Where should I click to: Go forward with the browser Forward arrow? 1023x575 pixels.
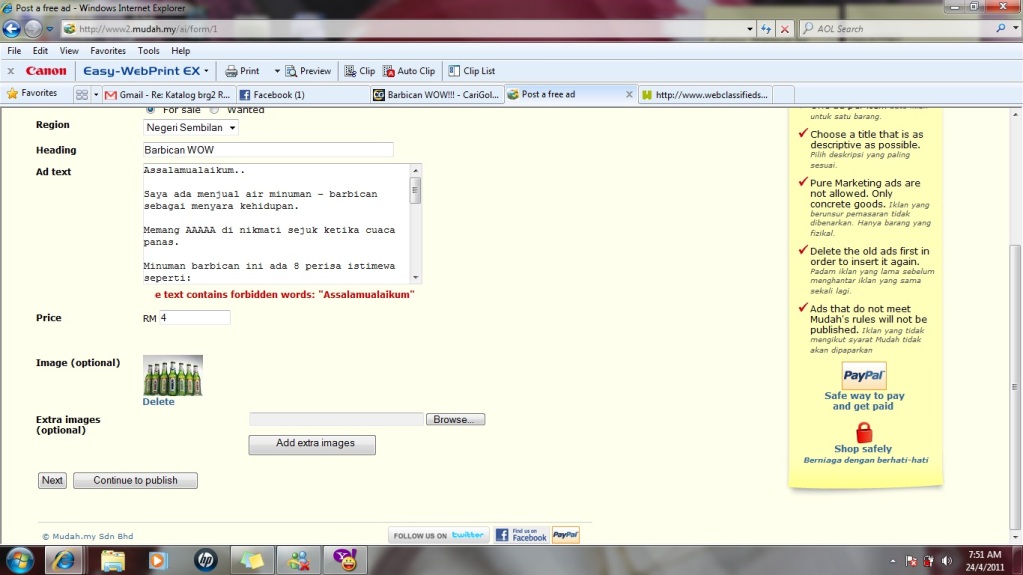pyautogui.click(x=33, y=29)
